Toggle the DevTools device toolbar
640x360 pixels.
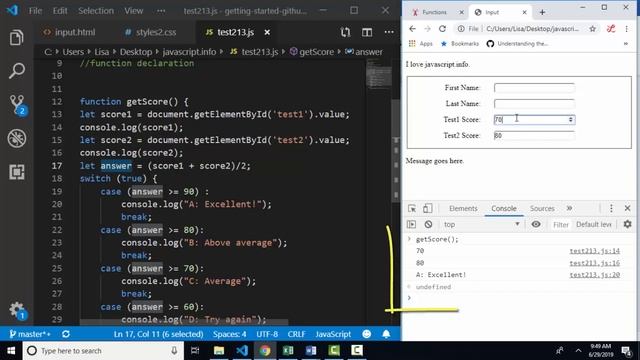(x=427, y=209)
